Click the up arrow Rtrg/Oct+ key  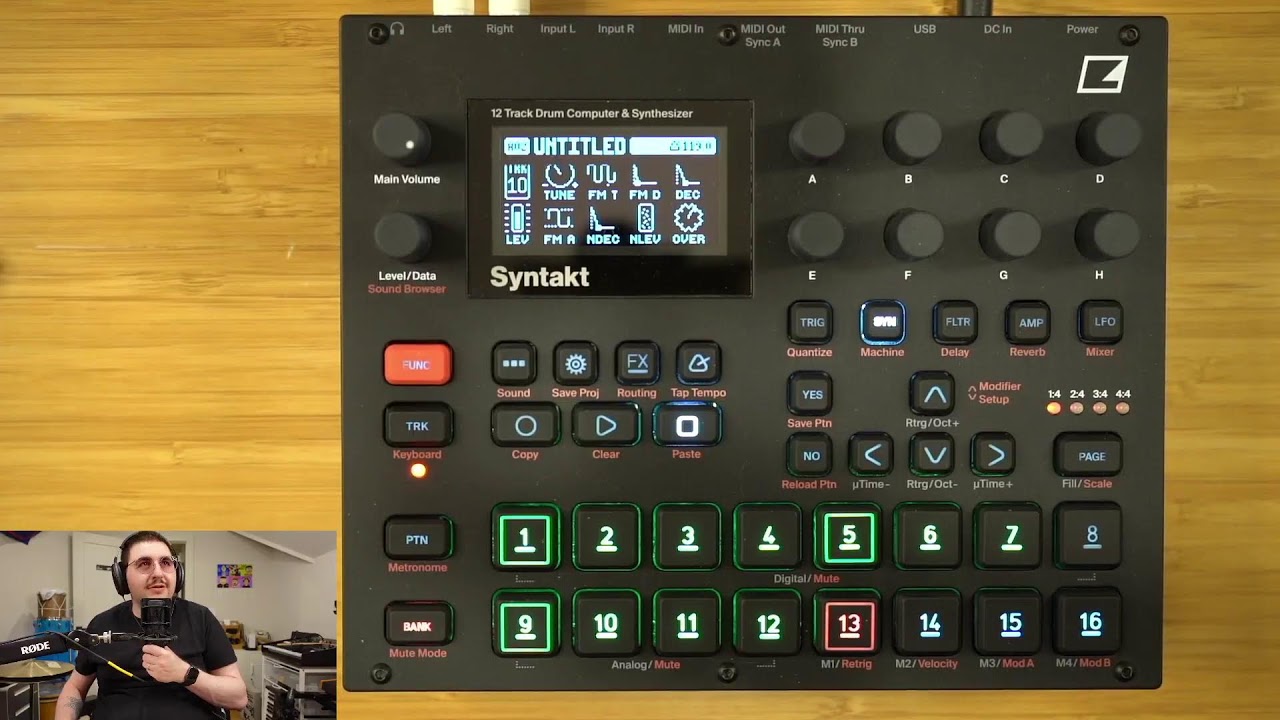[x=934, y=395]
